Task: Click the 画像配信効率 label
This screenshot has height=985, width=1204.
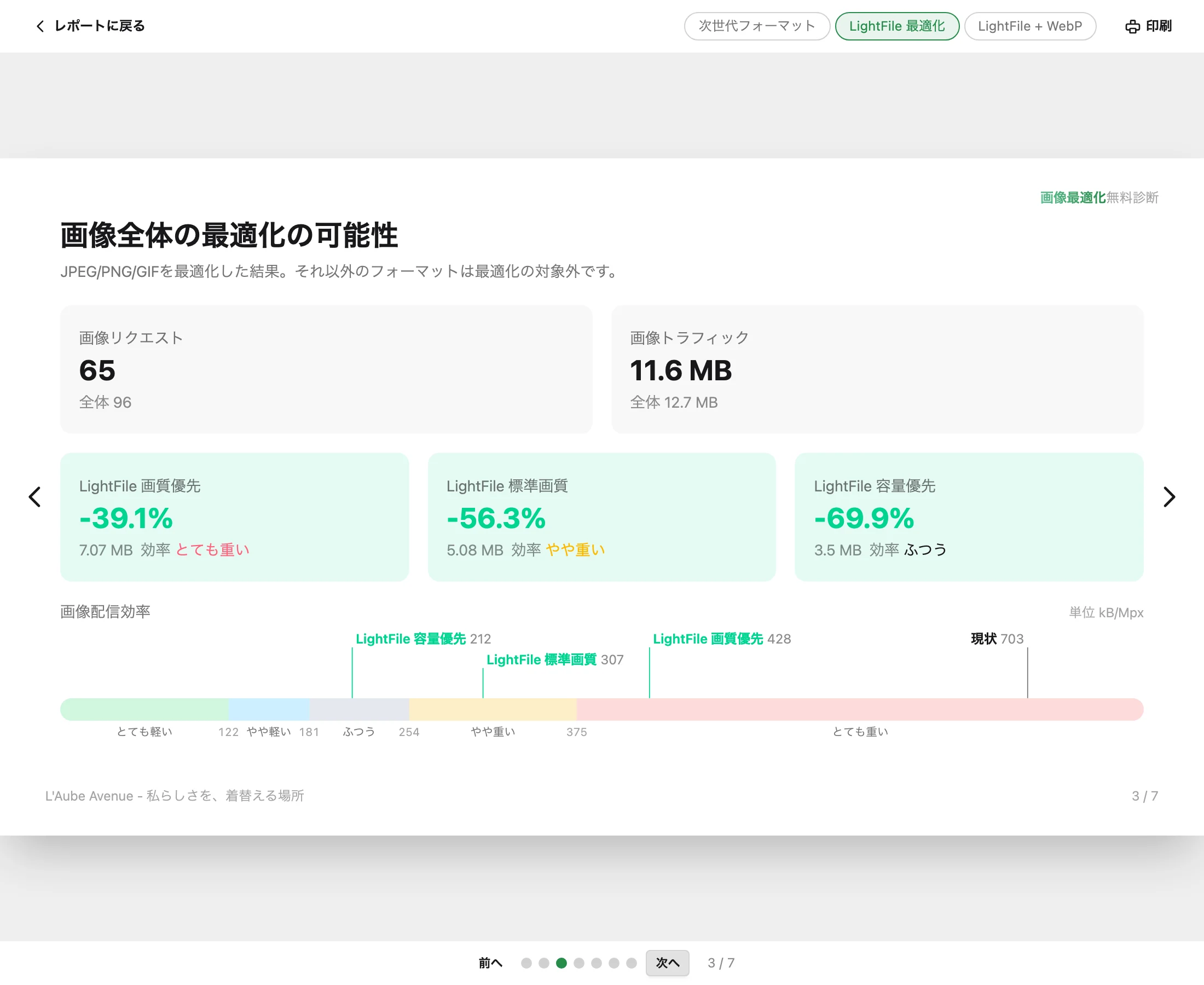Action: click(x=105, y=612)
